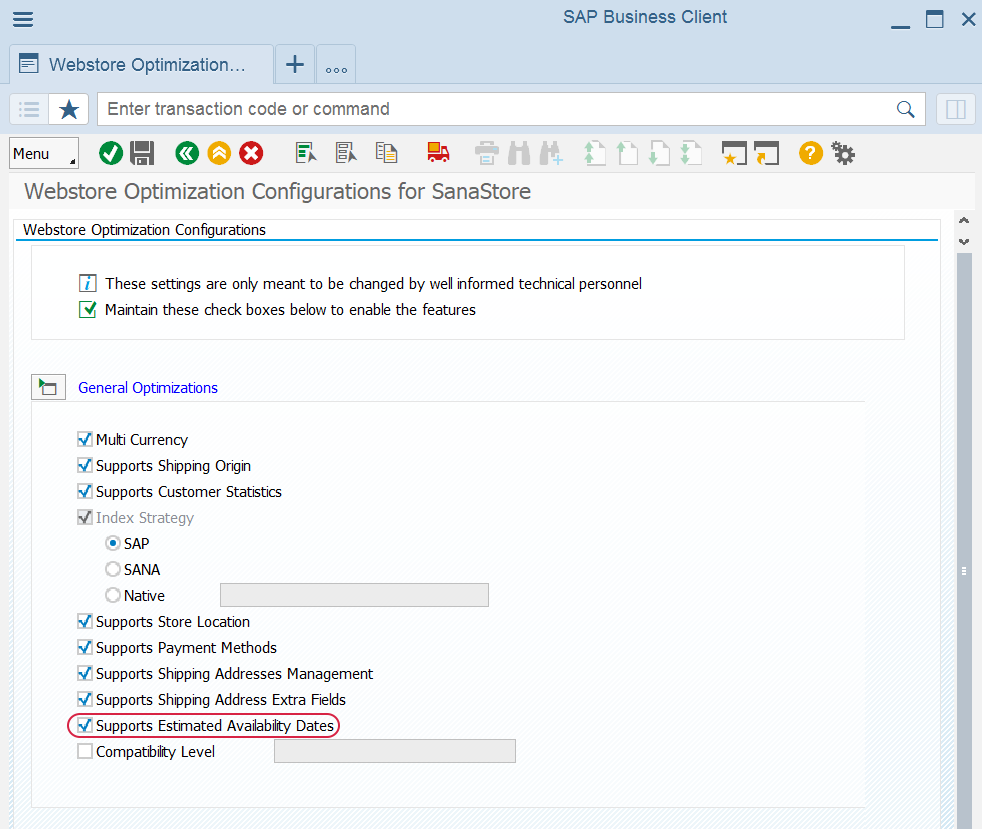Go to next page icon
This screenshot has width=982, height=829.
659,153
